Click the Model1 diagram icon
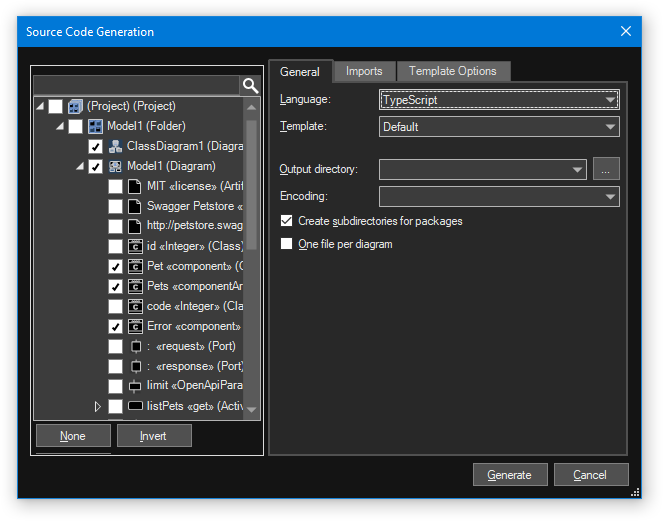 pos(115,166)
